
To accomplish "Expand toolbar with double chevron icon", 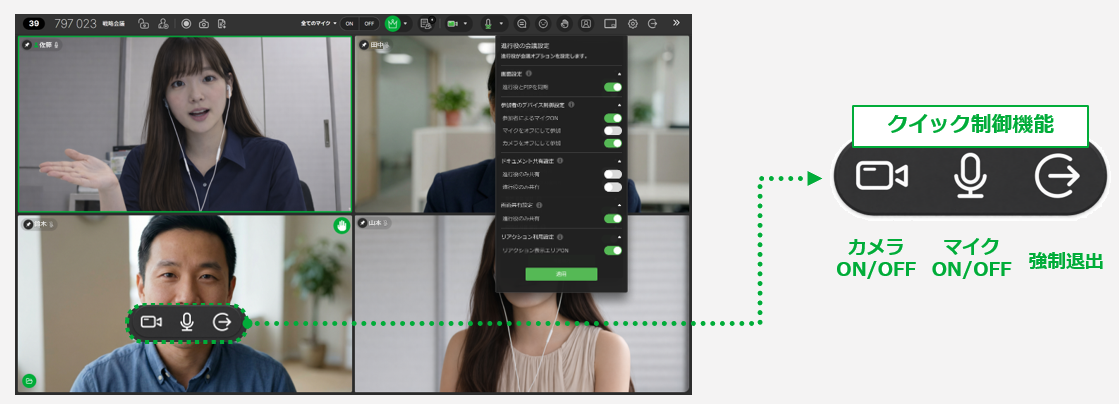I will coord(676,24).
